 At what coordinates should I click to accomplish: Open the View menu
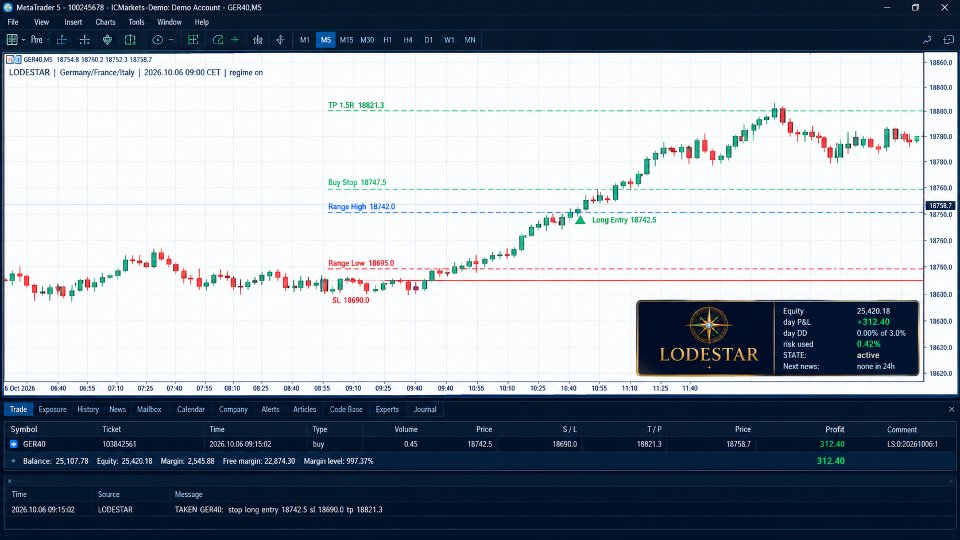pyautogui.click(x=42, y=22)
